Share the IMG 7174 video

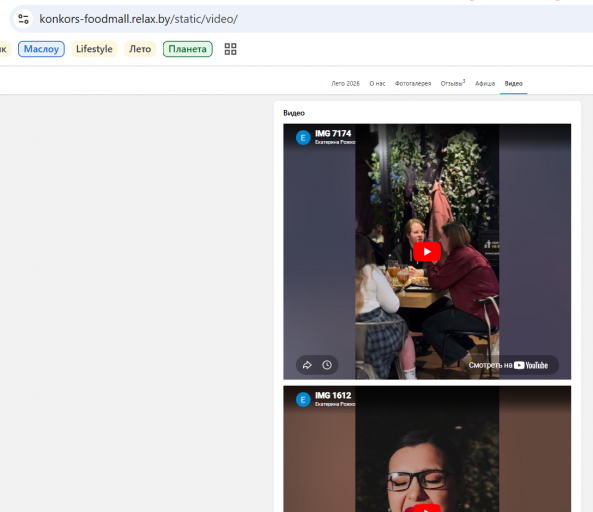click(307, 365)
